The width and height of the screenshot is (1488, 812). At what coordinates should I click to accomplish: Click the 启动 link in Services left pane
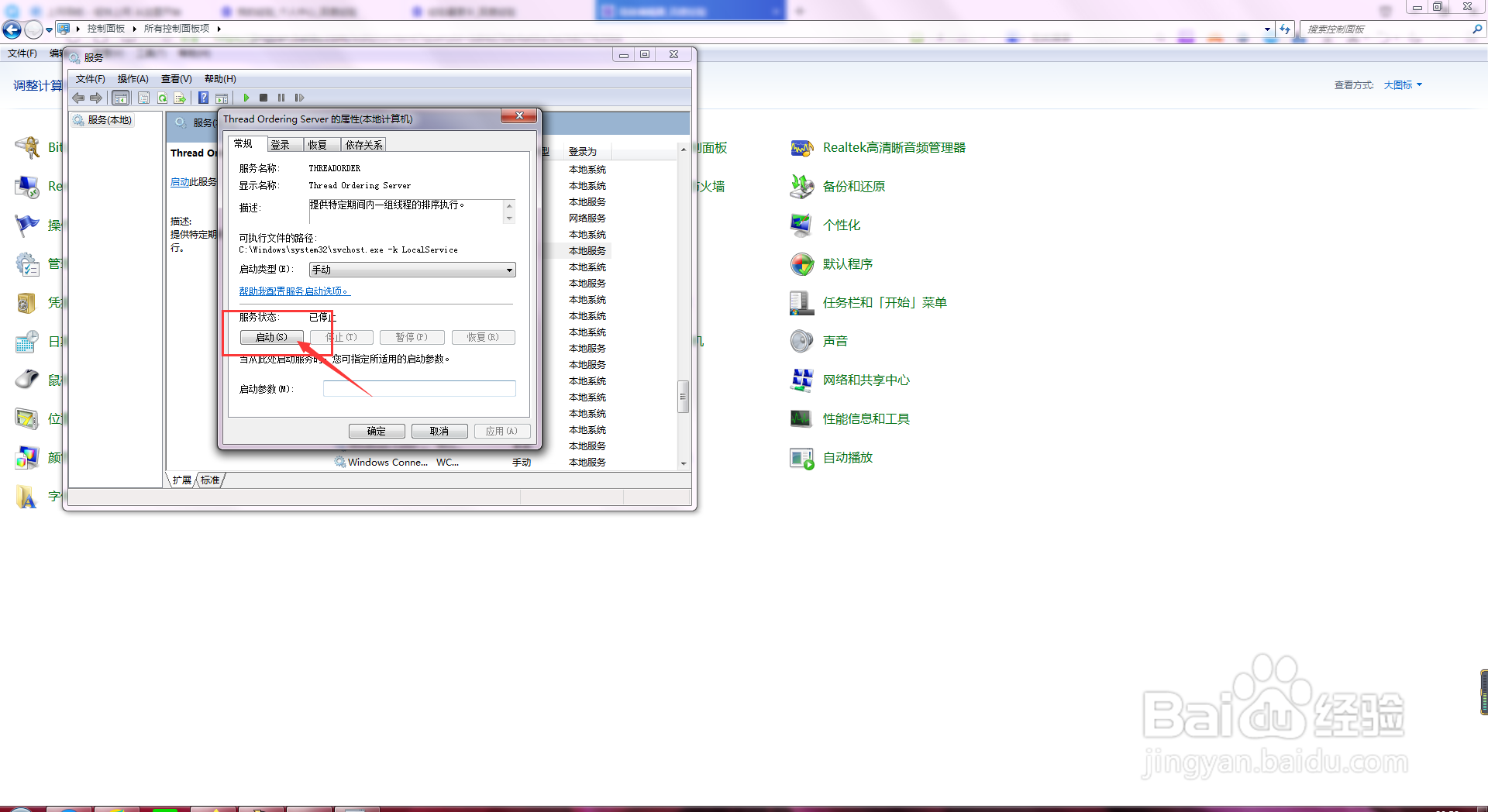click(x=180, y=182)
